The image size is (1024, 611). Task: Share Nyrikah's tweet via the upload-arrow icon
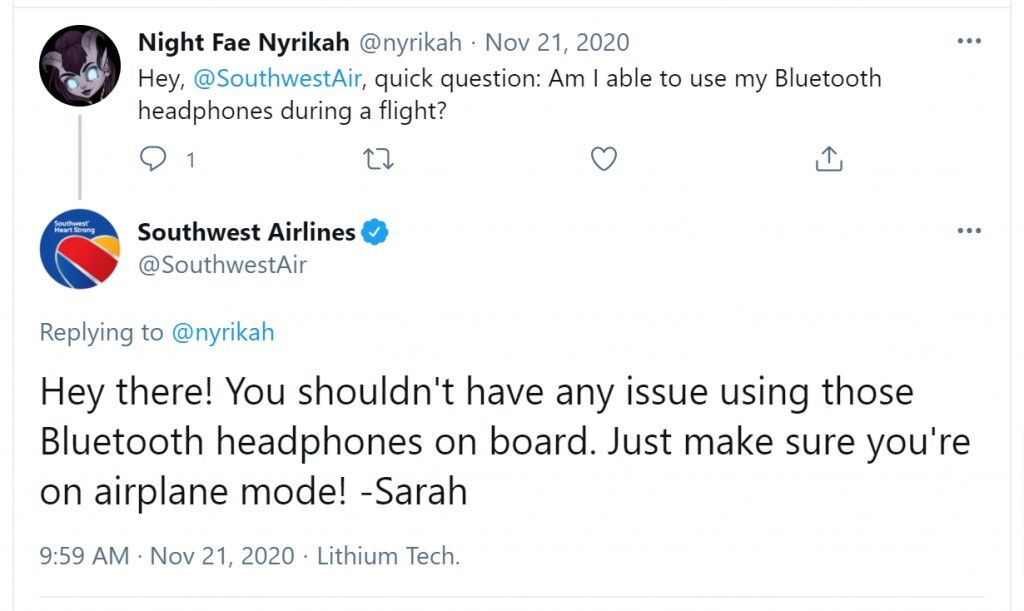829,159
